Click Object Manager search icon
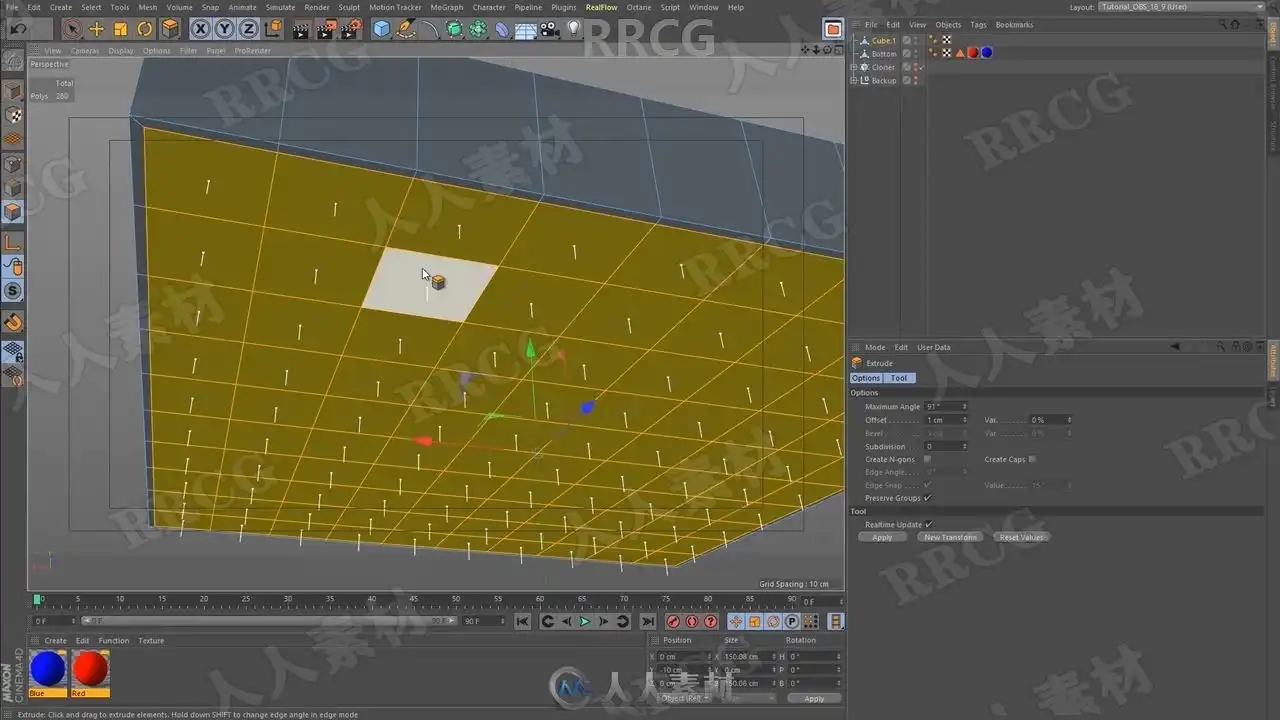The width and height of the screenshot is (1280, 720). click(x=1220, y=24)
